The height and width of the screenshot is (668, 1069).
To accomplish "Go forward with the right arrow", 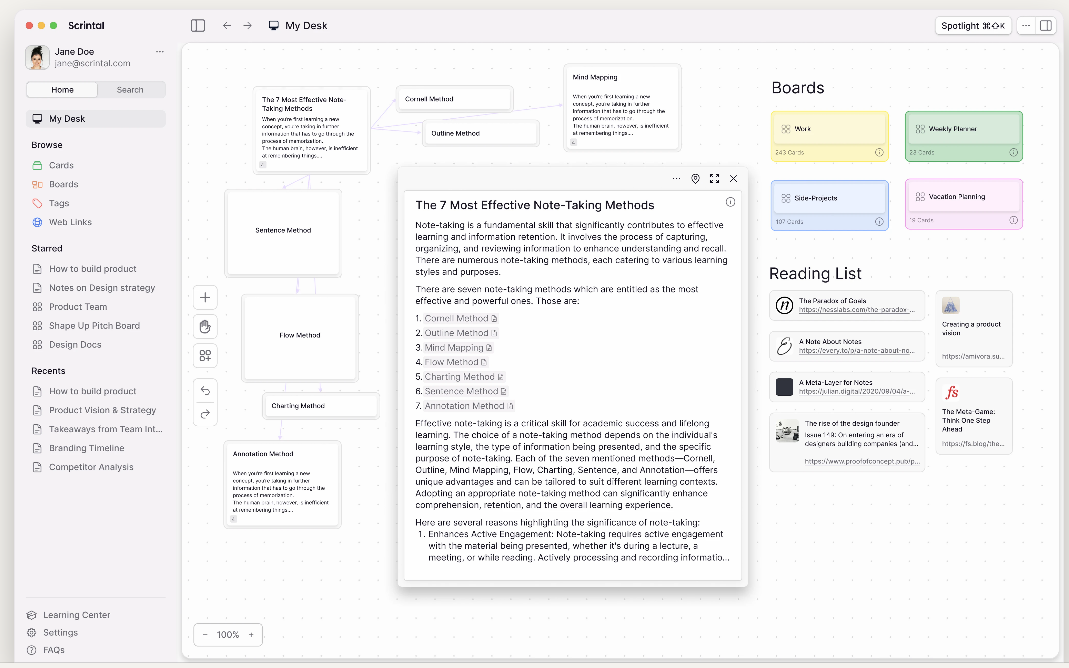I will [247, 25].
